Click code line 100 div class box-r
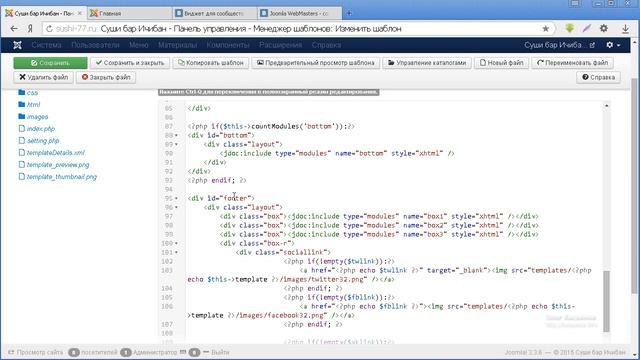Screen dimensions: 640x360 (x=257, y=243)
